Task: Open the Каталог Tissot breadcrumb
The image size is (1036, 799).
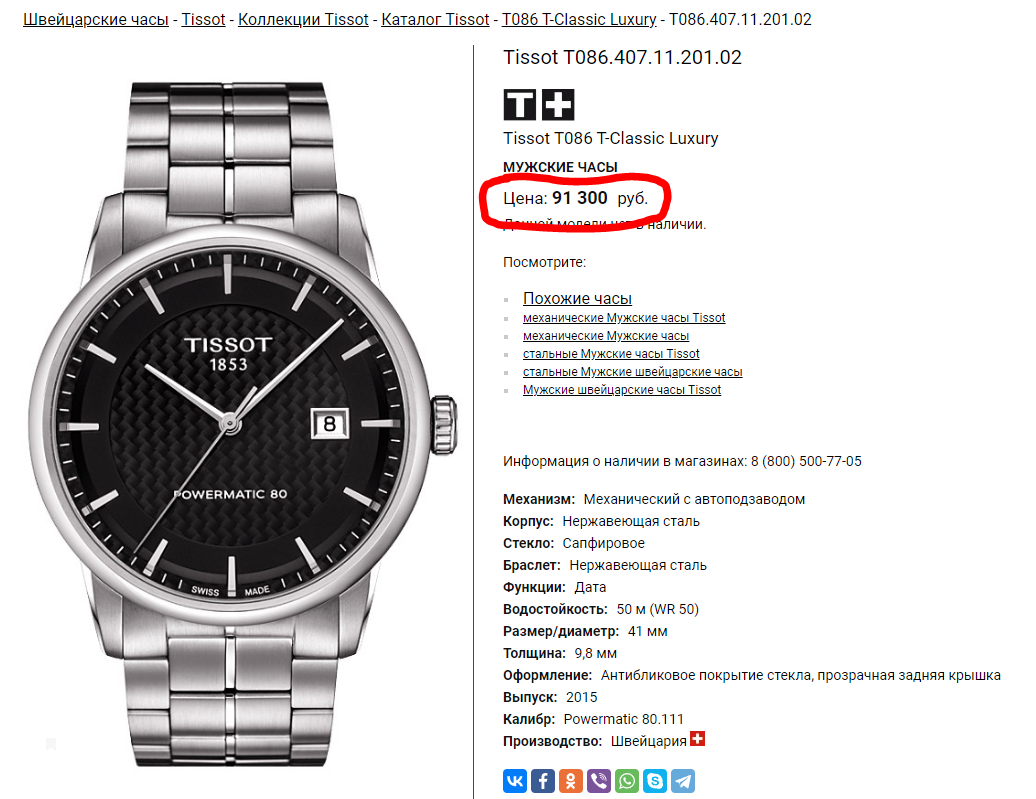Action: point(435,20)
